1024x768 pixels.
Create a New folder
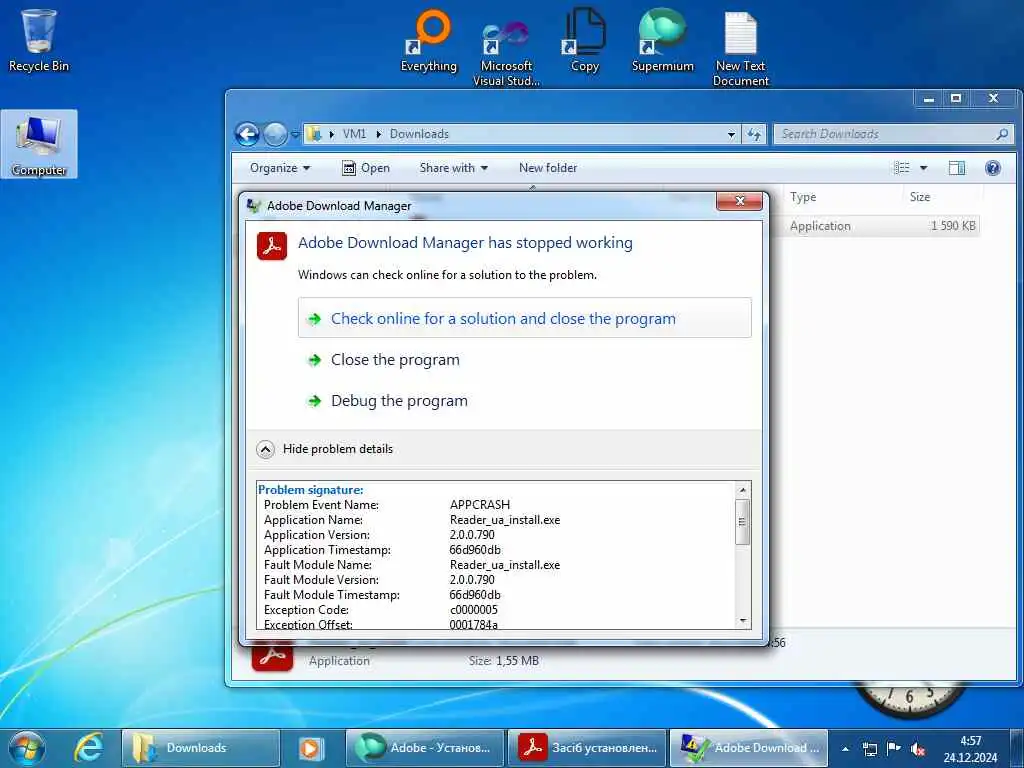(x=548, y=168)
